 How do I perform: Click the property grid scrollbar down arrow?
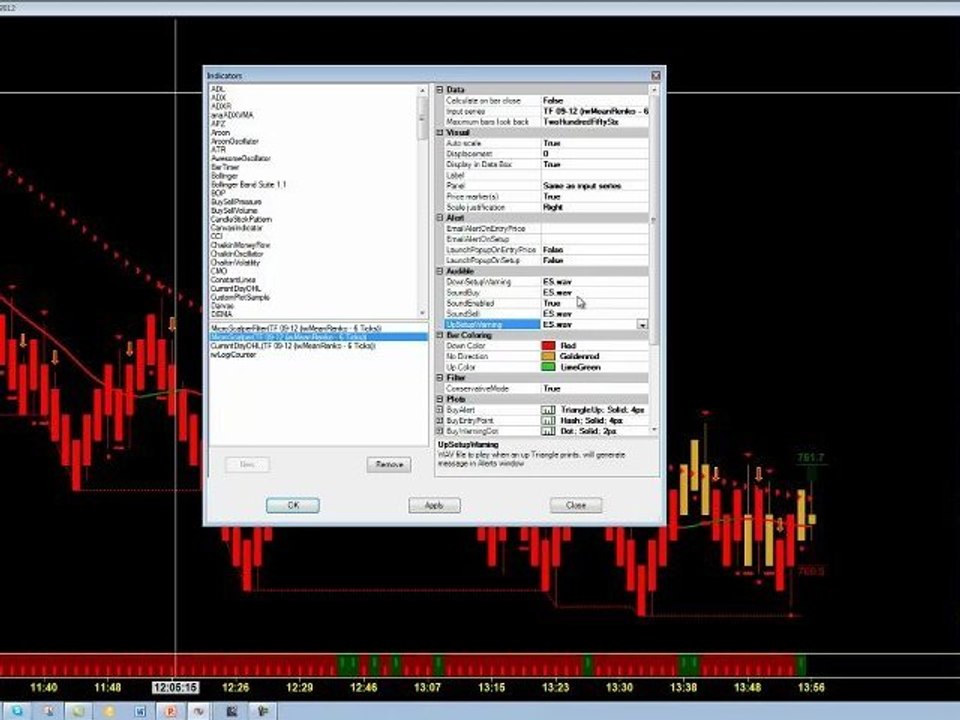[654, 430]
